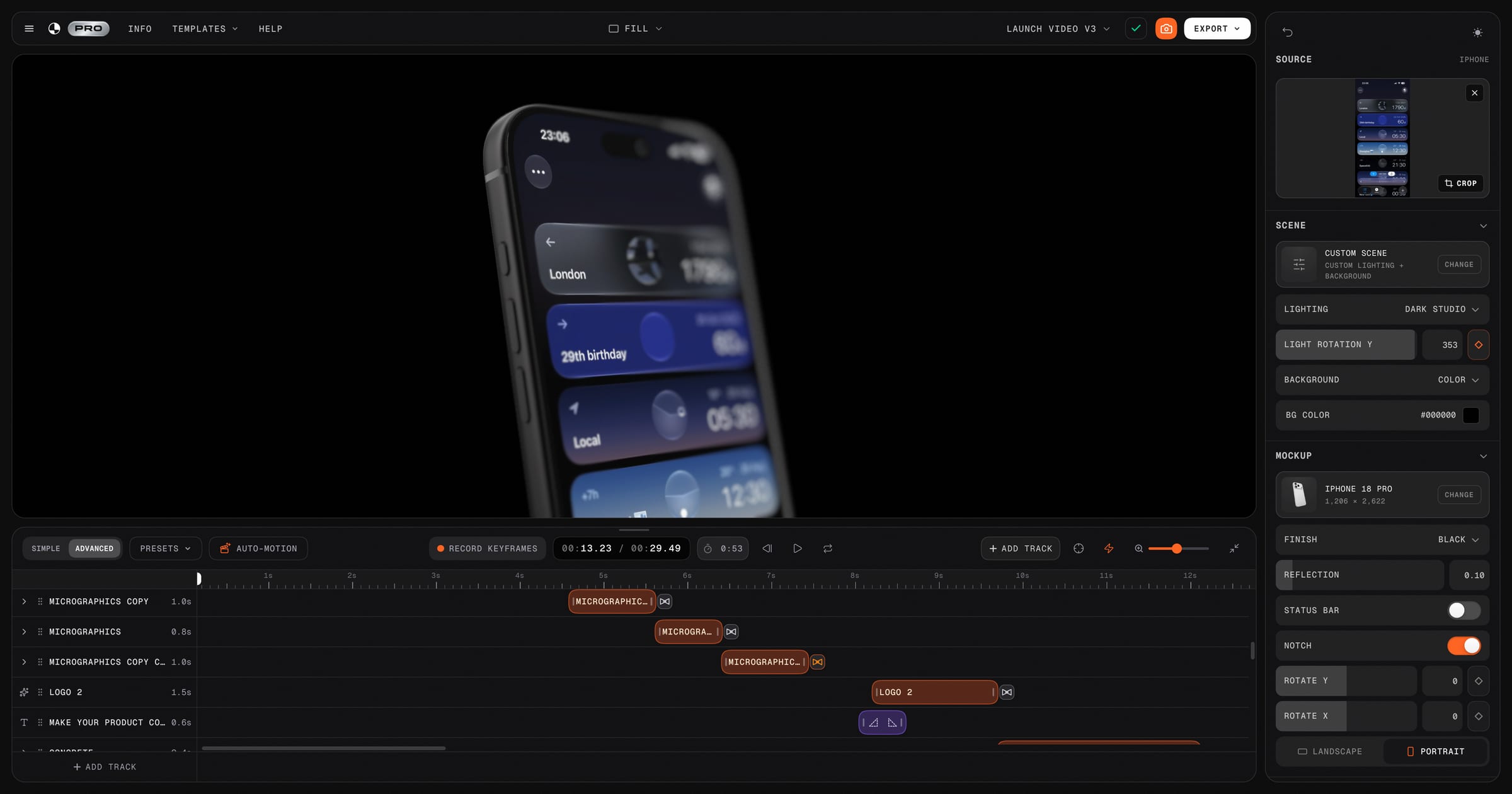Disable the Notch toggle
The image size is (1512, 794).
1463,645
